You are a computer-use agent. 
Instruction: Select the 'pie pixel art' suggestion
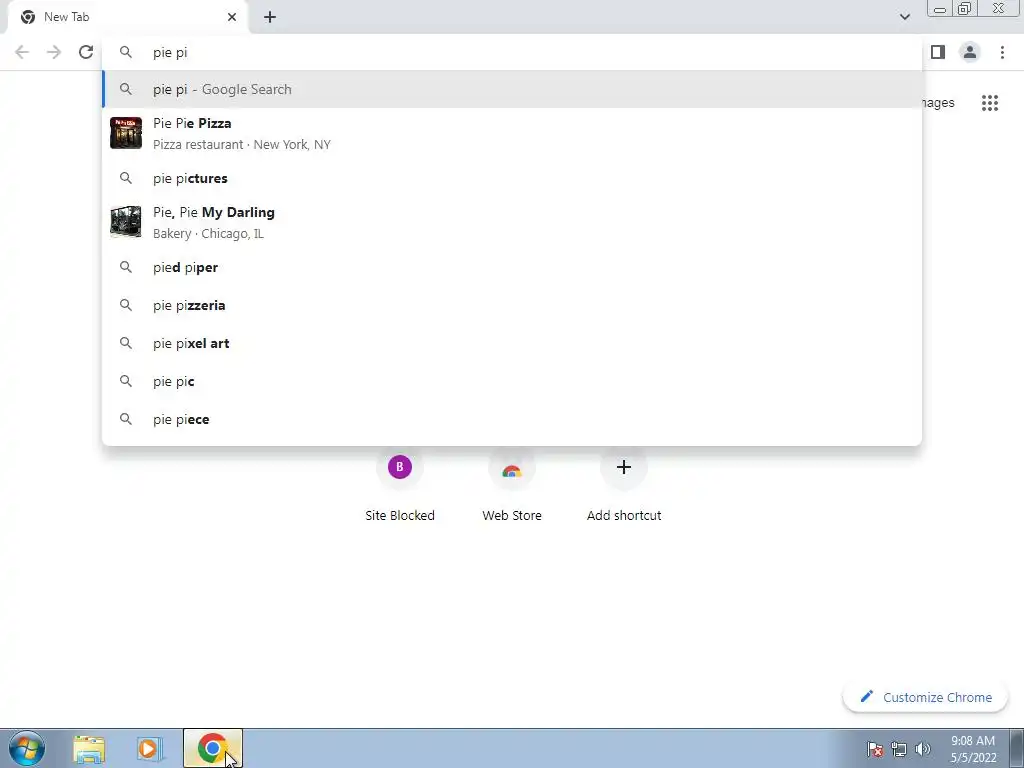[x=513, y=343]
